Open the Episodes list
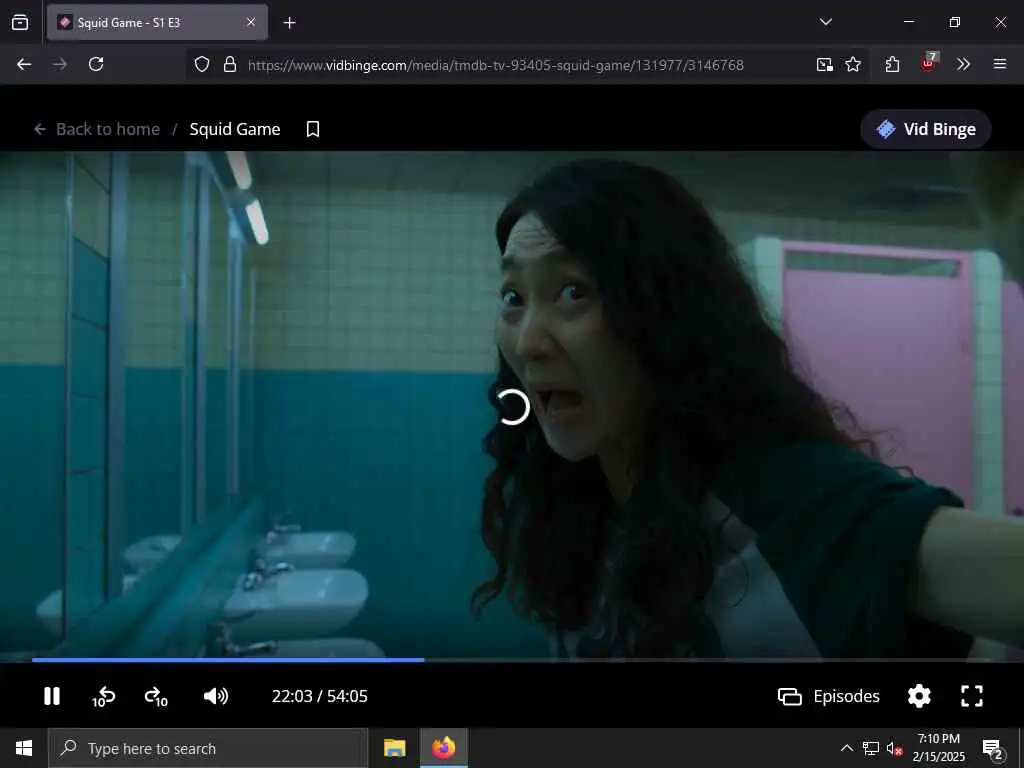Screen dimensions: 1024x768 click(829, 696)
